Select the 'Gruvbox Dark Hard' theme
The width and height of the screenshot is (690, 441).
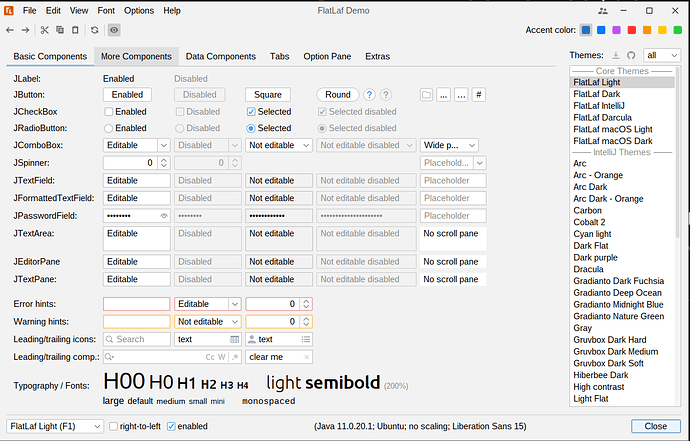click(623, 340)
